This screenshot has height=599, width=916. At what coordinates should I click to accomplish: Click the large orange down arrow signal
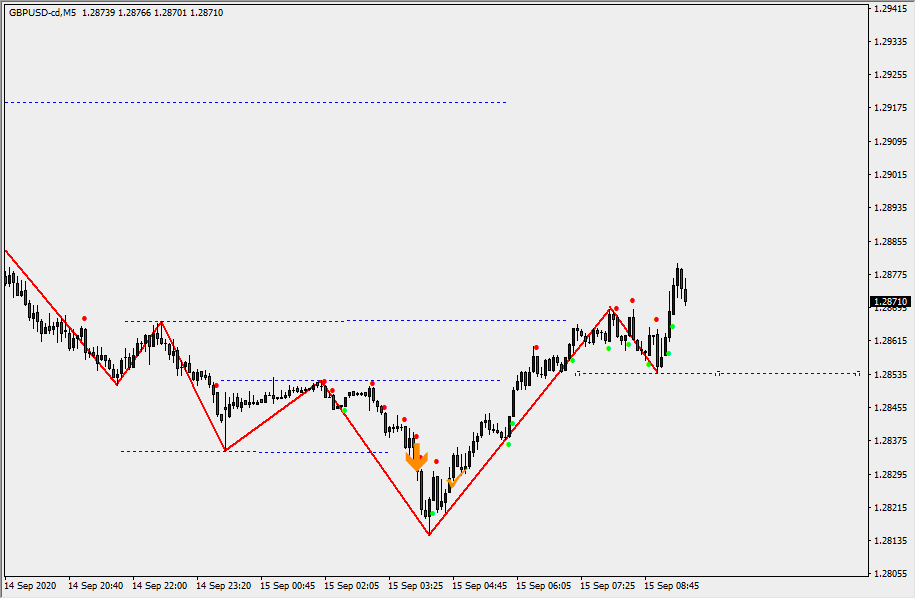click(x=416, y=458)
